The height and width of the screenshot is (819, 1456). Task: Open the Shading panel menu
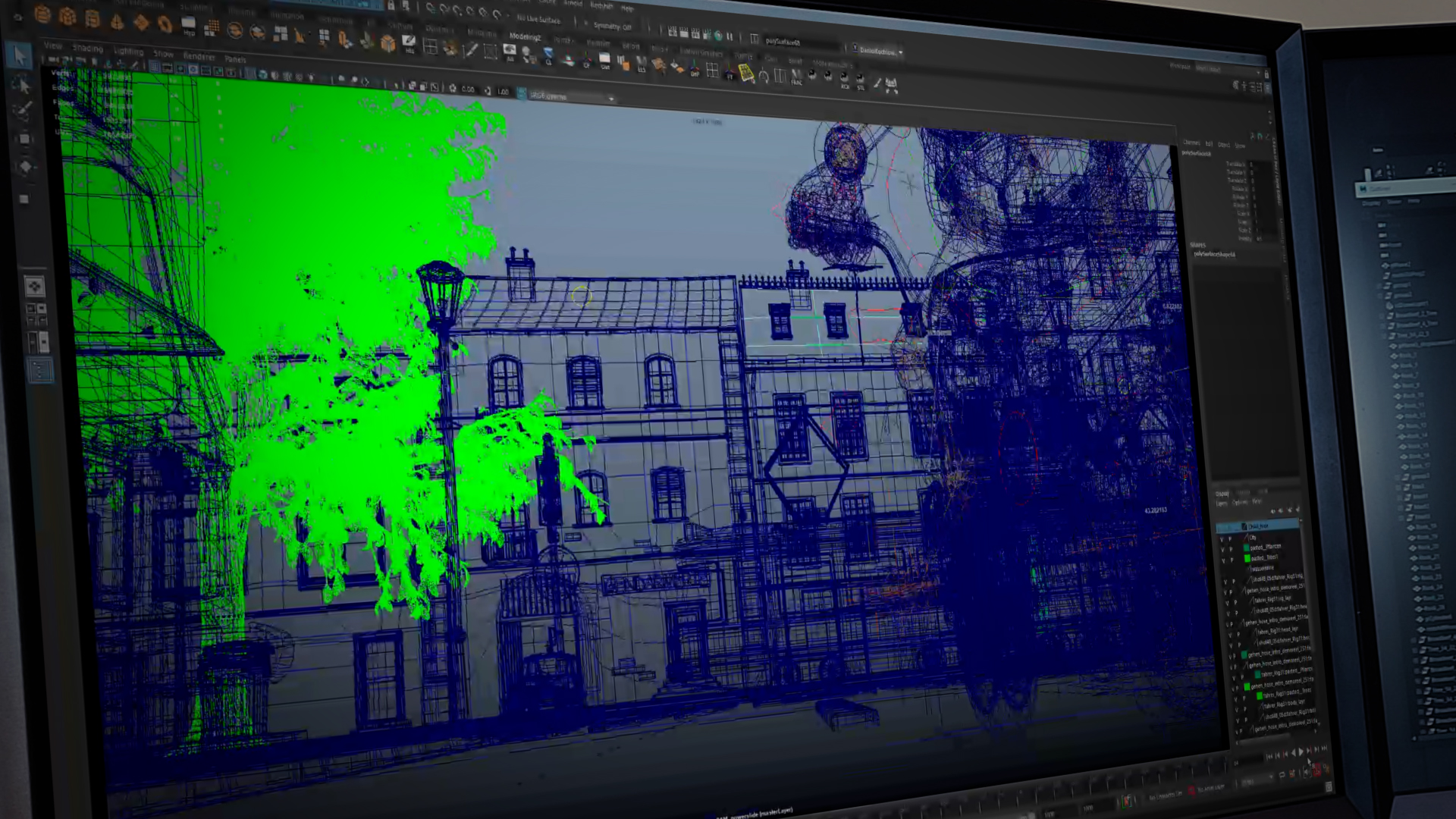pos(88,49)
